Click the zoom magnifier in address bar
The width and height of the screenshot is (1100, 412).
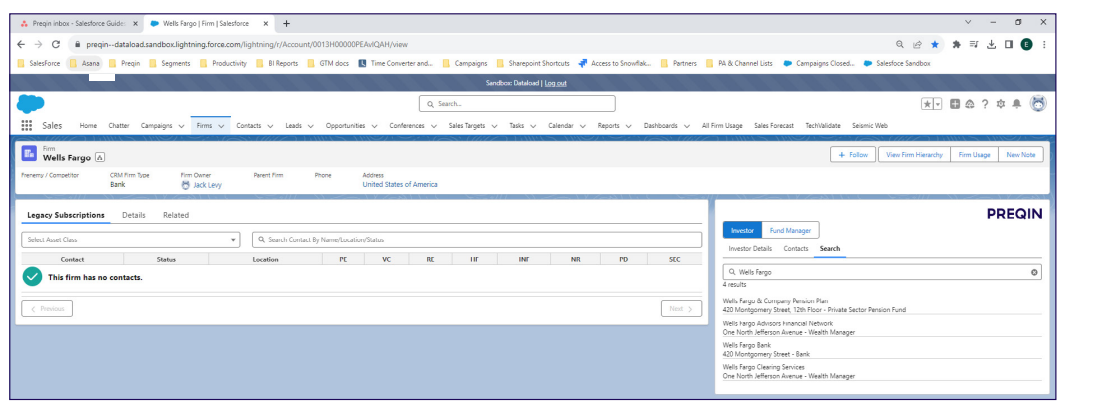click(900, 44)
